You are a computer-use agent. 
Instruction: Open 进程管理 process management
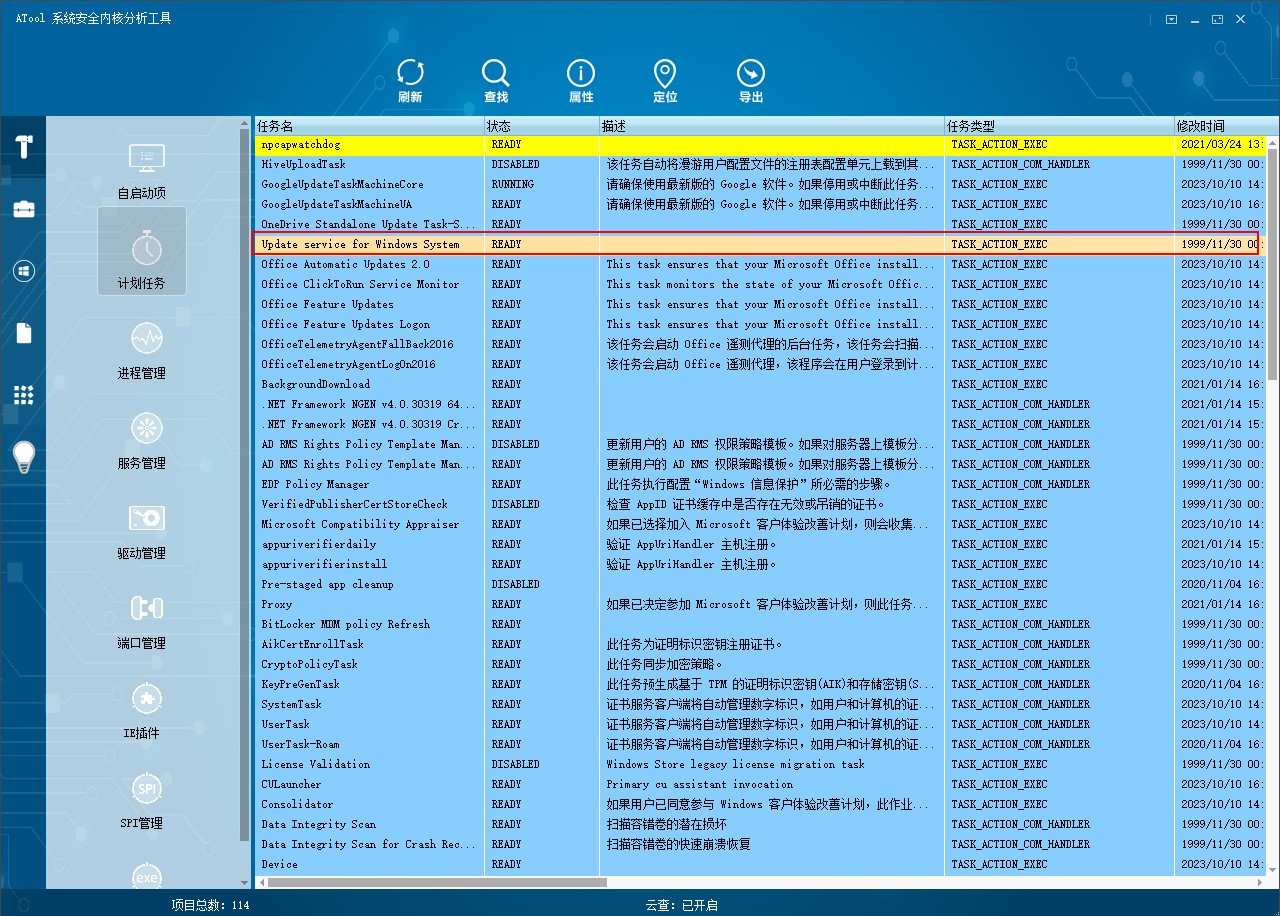(x=142, y=350)
